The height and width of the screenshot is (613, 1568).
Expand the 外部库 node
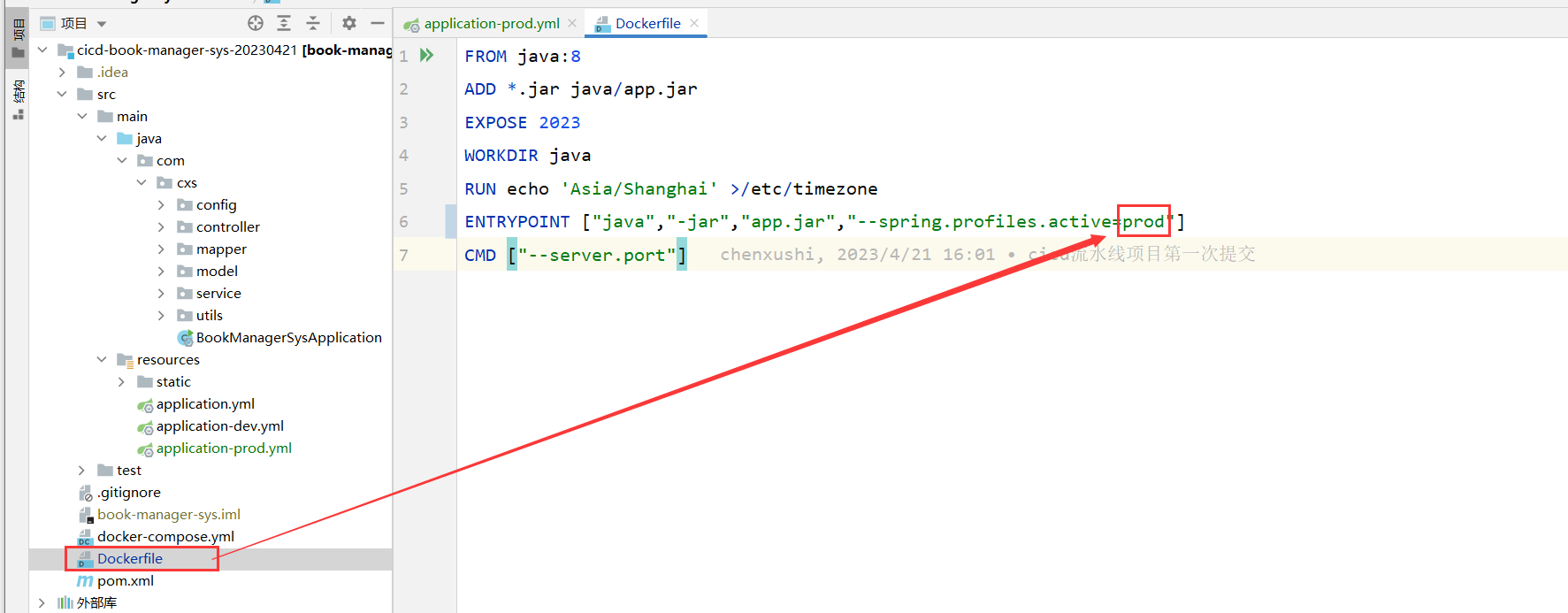click(42, 602)
